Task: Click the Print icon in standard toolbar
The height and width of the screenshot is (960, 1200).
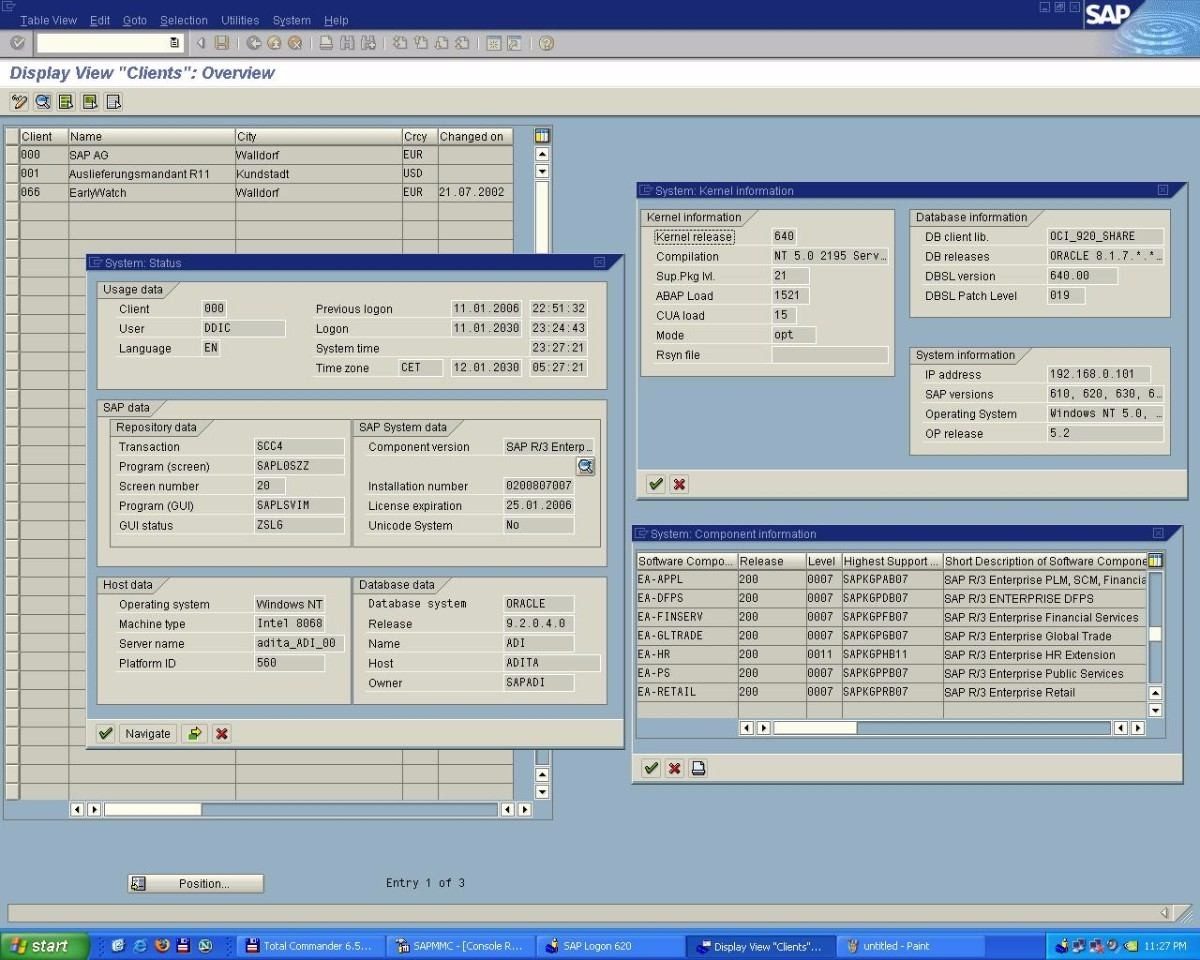Action: point(326,43)
